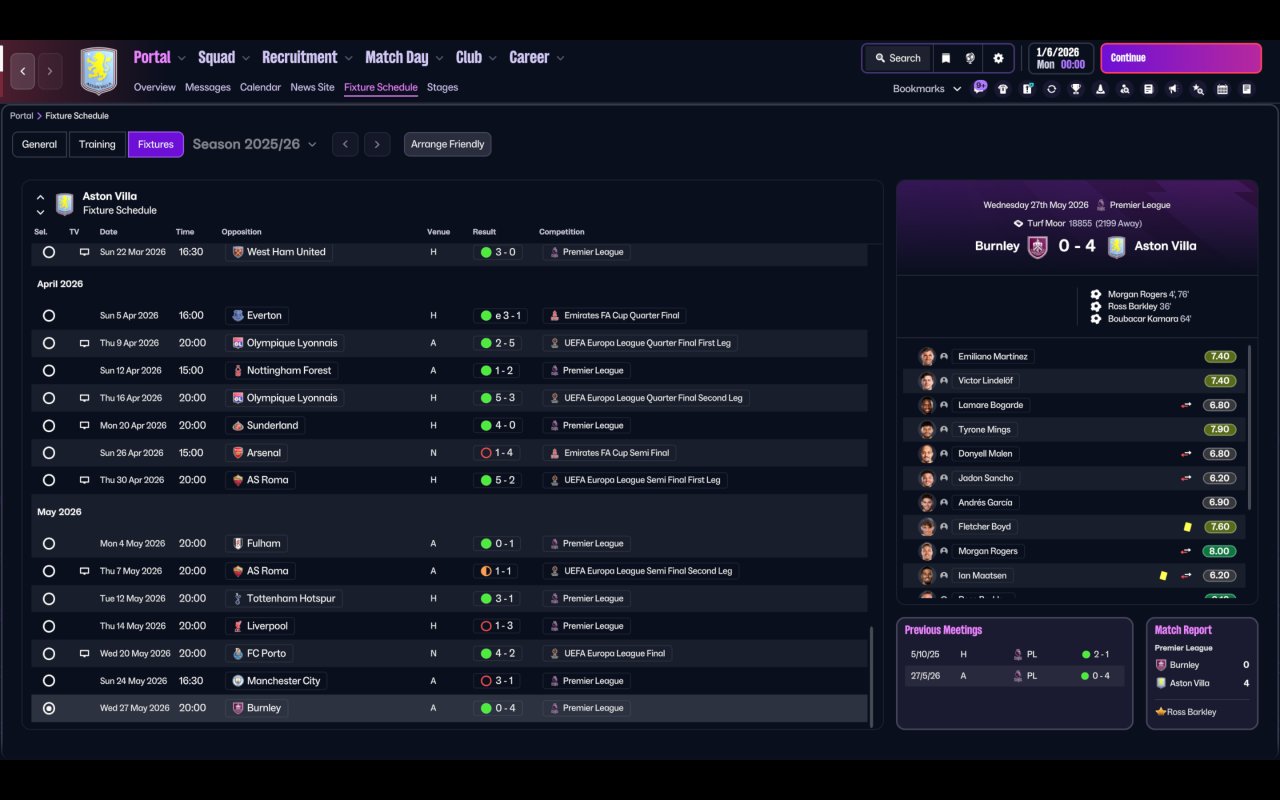Select the Nottingham Forest fixture radio button
Viewport: 1280px width, 800px height.
(x=49, y=371)
